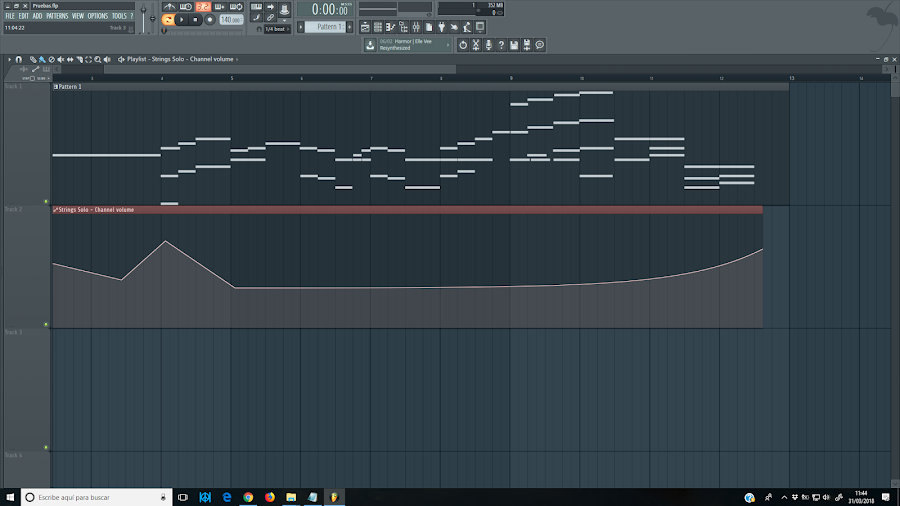Expand the playlist options menu arrow
The image size is (900, 506).
(9, 59)
